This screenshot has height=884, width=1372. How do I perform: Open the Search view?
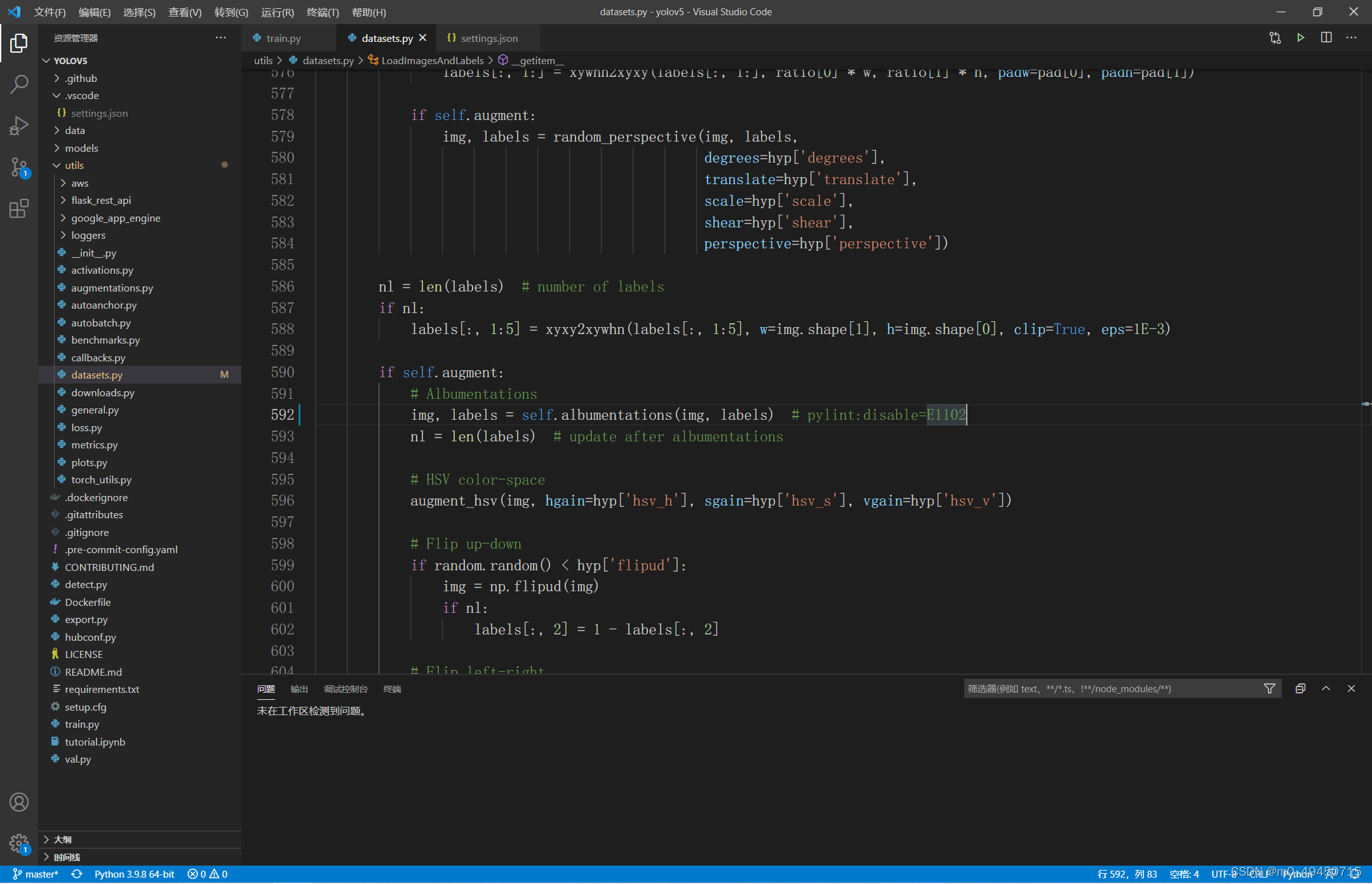click(x=19, y=83)
